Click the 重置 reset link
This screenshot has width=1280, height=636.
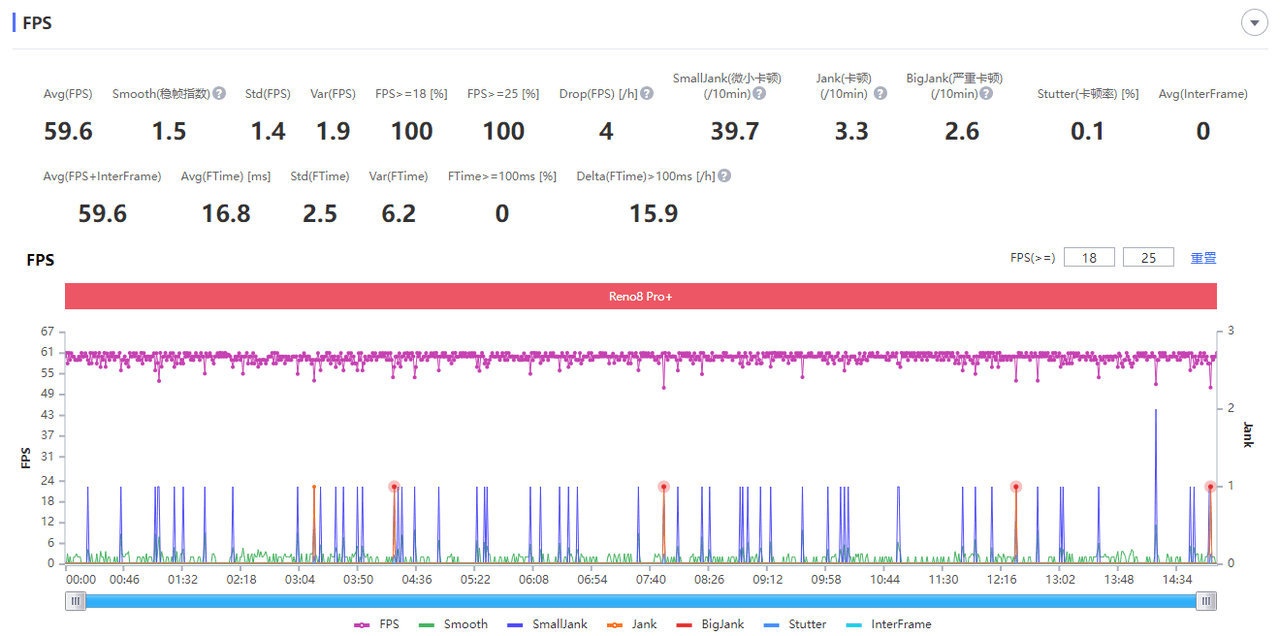pyautogui.click(x=1203, y=258)
